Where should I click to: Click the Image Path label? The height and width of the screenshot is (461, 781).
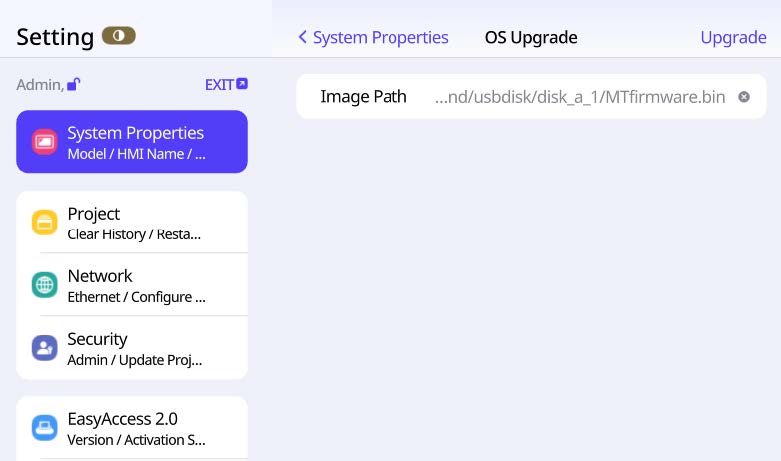coord(363,97)
